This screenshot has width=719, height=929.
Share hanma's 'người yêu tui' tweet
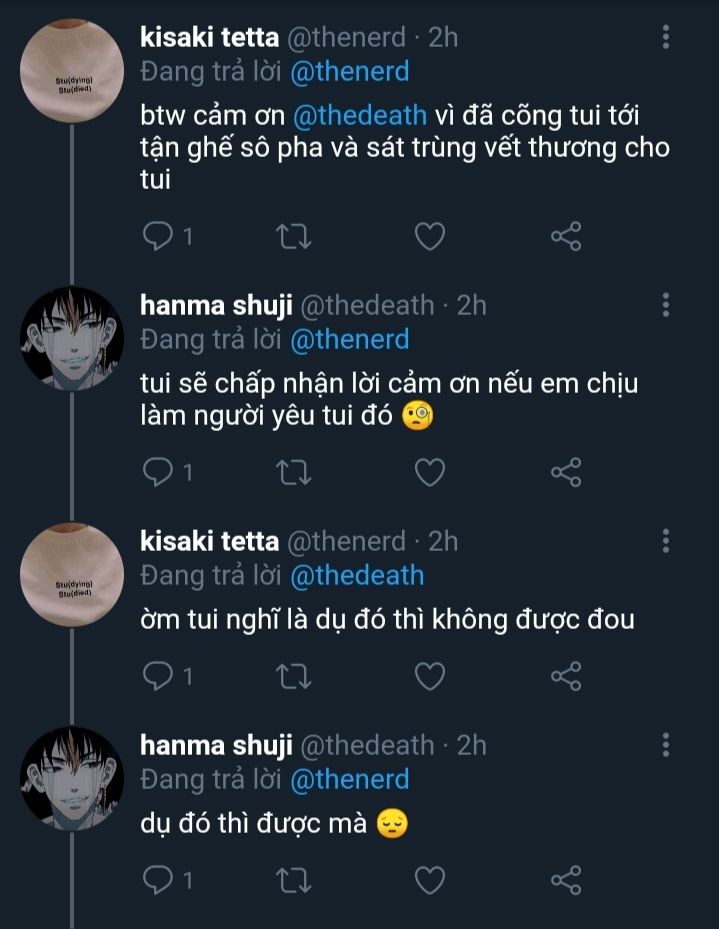click(x=566, y=472)
